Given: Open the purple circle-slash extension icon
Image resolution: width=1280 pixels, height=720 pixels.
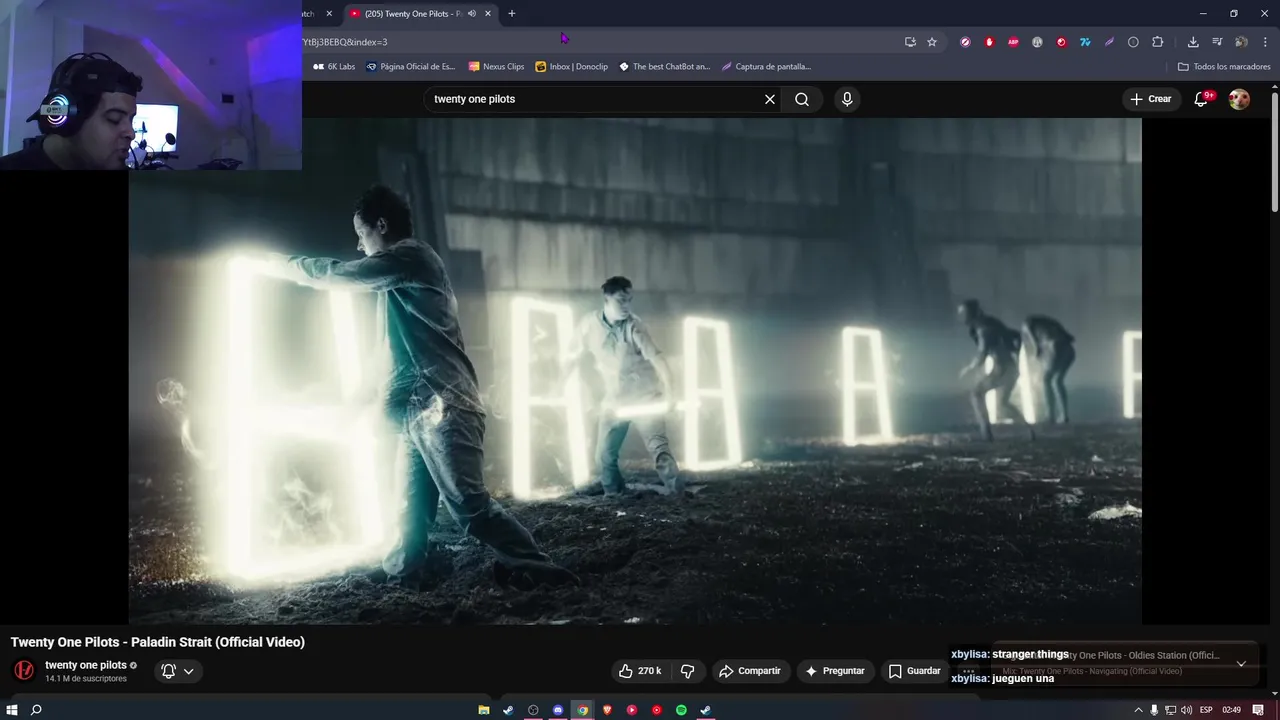Looking at the screenshot, I should click(x=965, y=42).
